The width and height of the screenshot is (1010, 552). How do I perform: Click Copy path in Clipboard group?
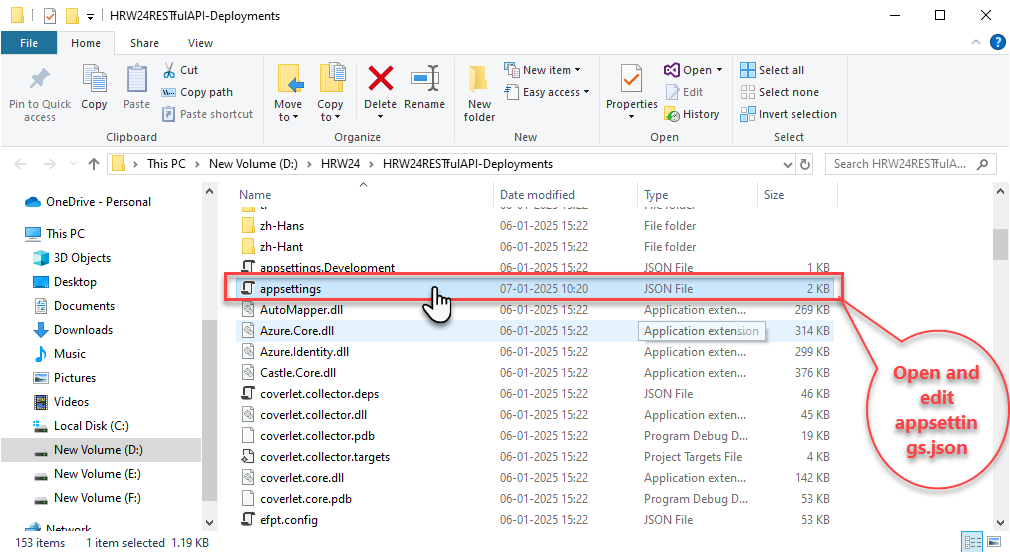(197, 92)
